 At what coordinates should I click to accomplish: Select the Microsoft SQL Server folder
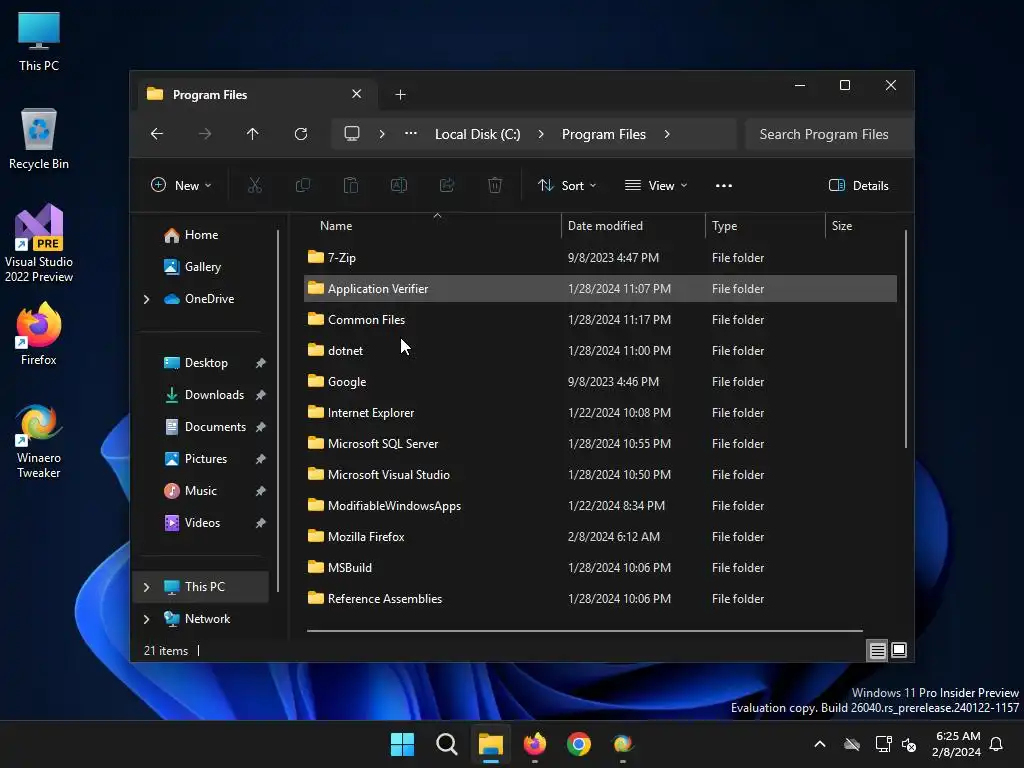(x=600, y=444)
